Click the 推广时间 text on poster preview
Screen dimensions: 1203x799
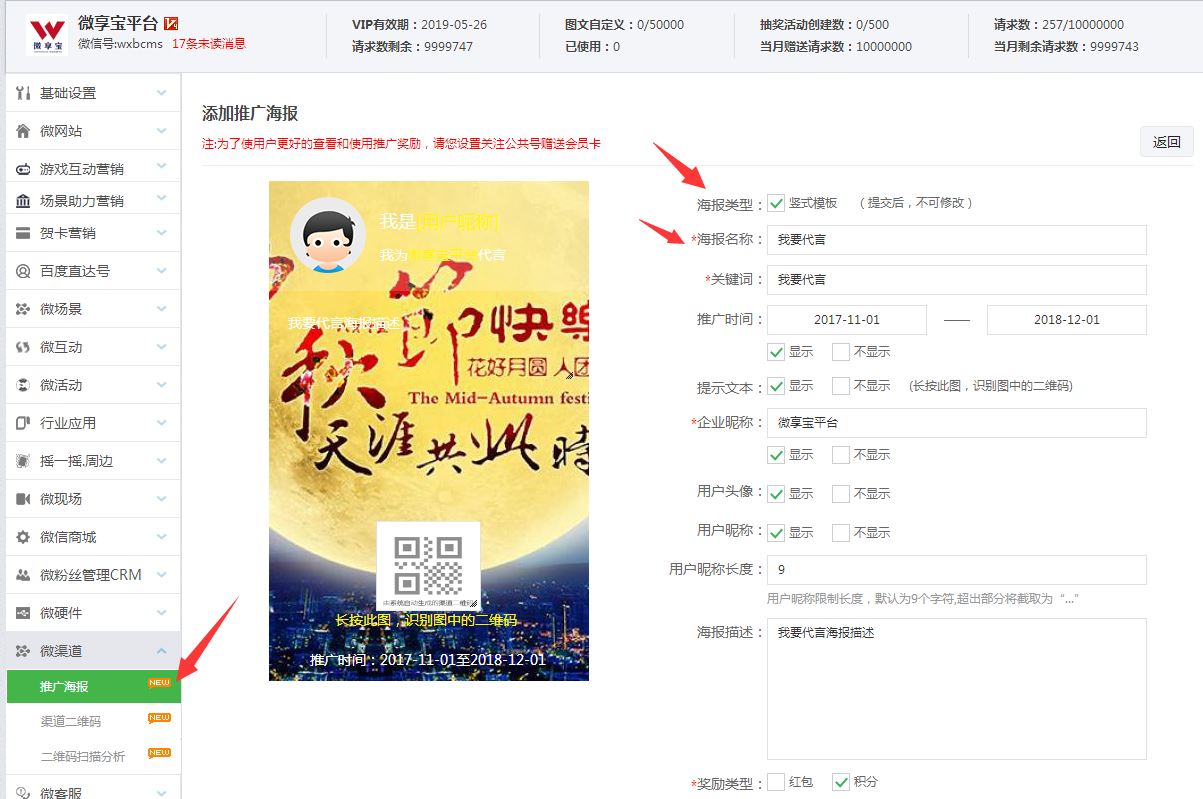(428, 660)
